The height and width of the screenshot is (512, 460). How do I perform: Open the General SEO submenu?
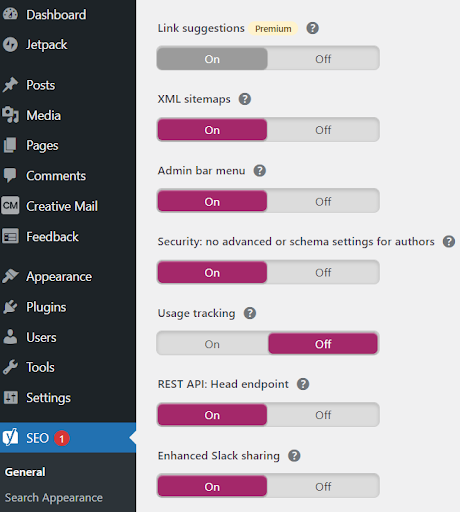25,472
